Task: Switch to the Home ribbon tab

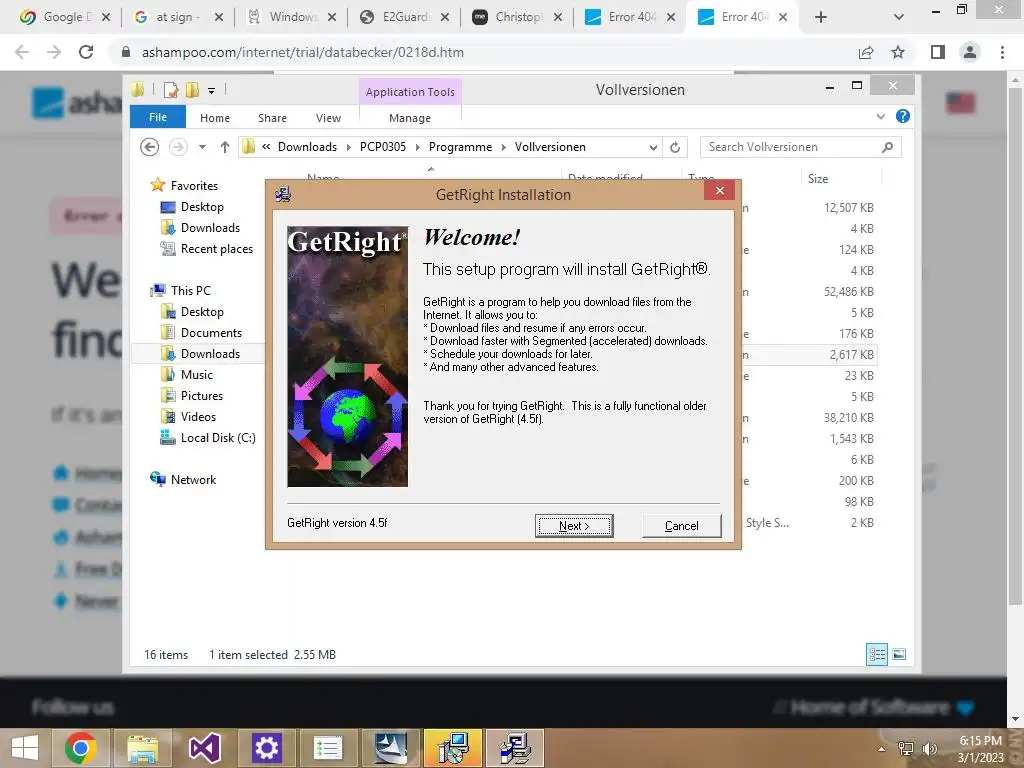Action: [x=215, y=118]
